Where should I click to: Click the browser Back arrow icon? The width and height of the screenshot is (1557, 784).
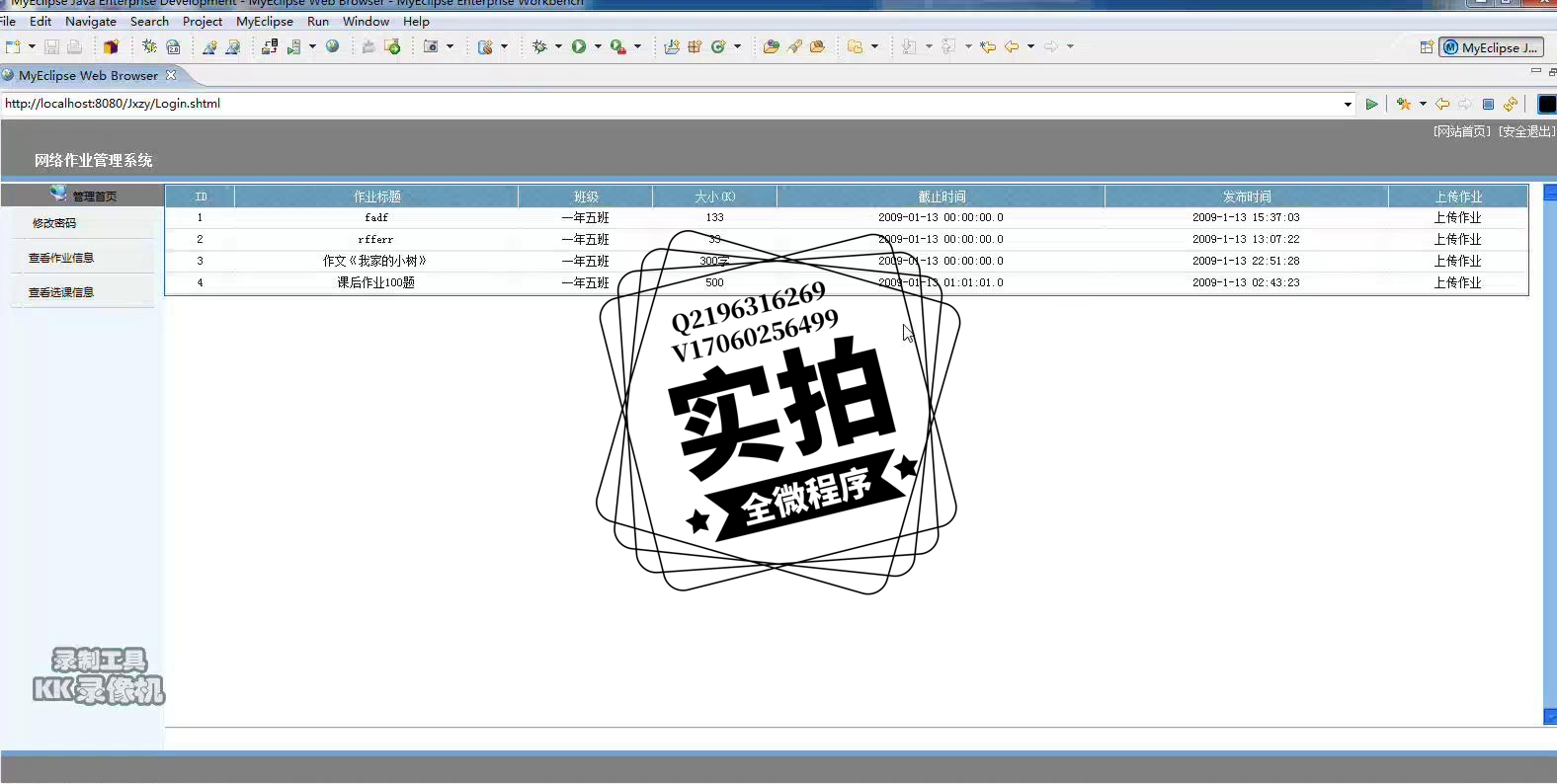[x=1442, y=104]
